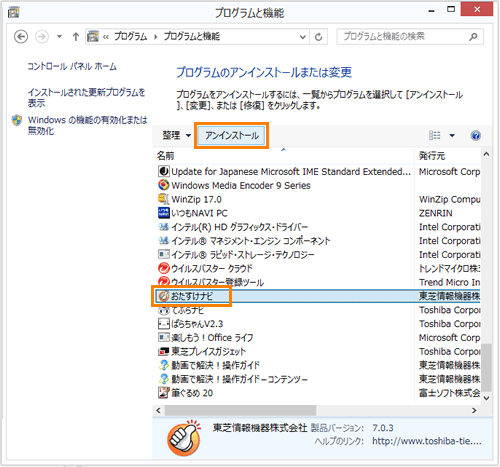
Task: Click 富士ソフト株式会 publisher cell
Action: (449, 393)
